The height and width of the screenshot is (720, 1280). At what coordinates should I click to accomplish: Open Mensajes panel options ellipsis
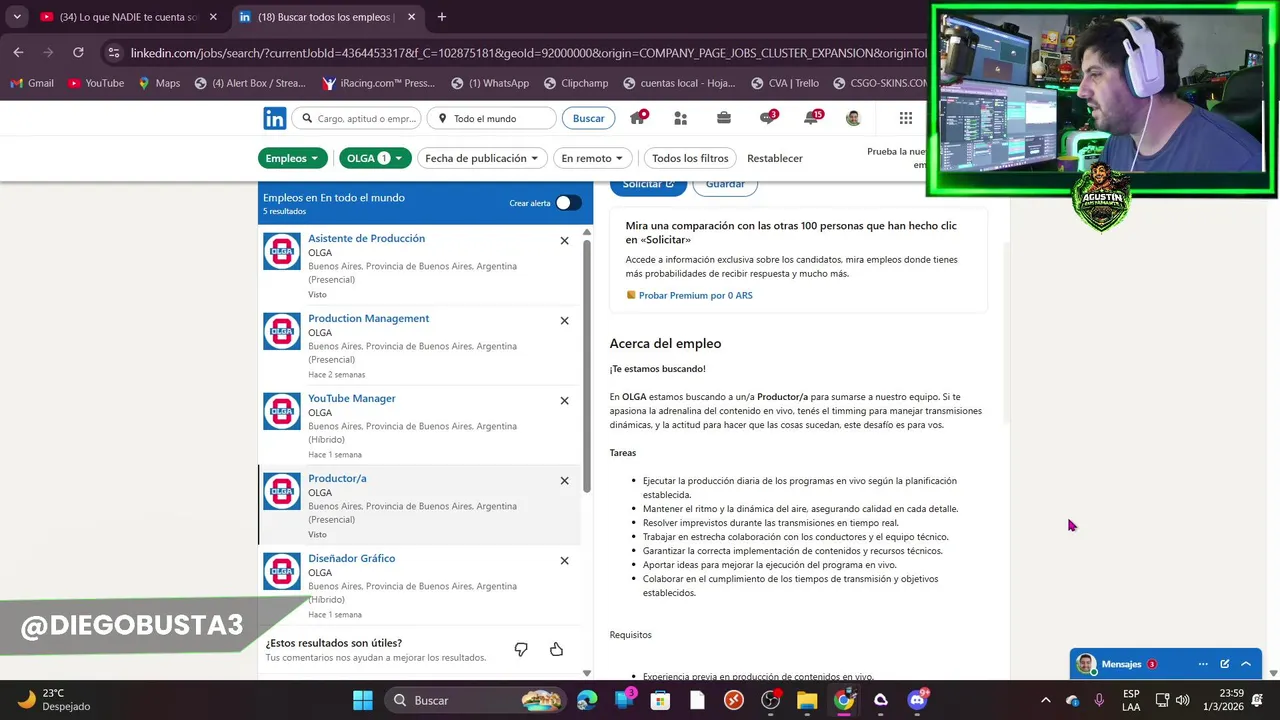pos(1203,664)
